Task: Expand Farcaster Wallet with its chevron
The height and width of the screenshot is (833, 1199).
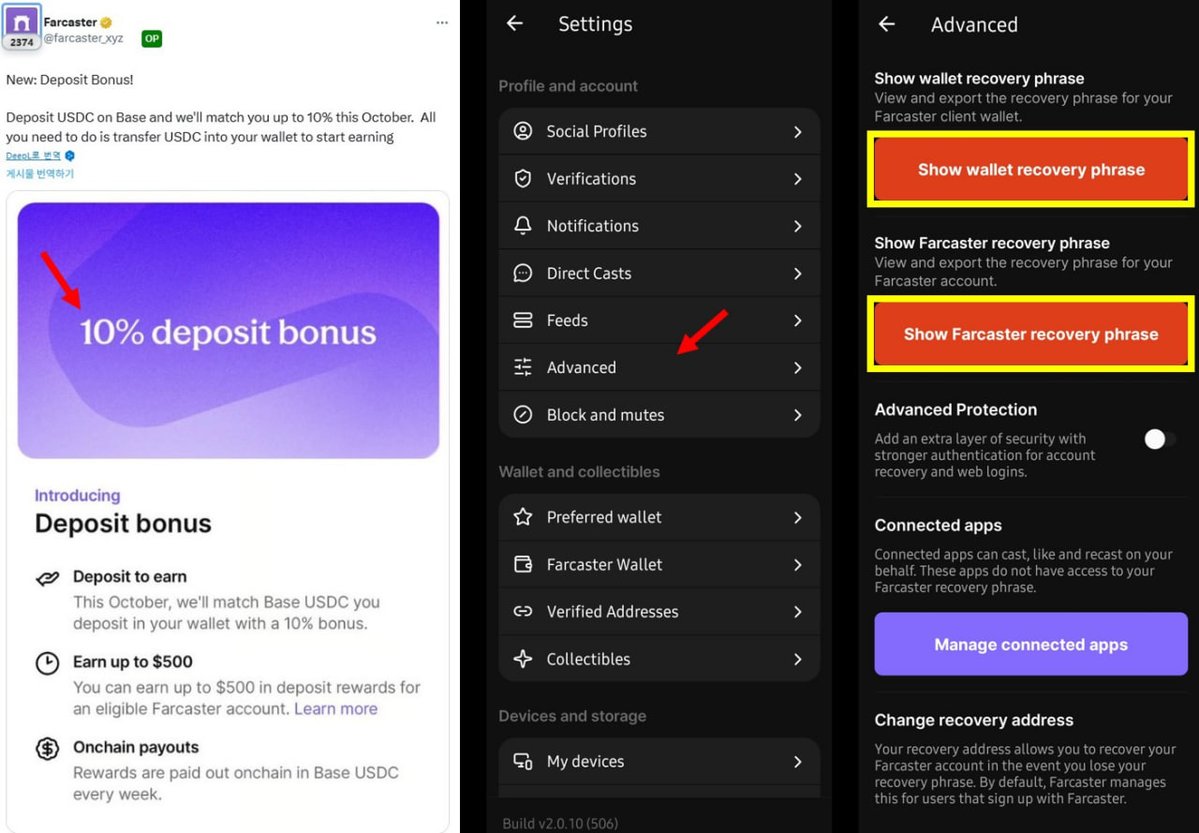Action: coord(798,565)
